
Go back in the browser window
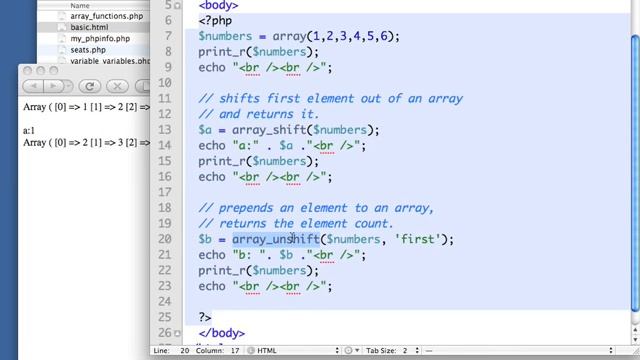pos(34,86)
